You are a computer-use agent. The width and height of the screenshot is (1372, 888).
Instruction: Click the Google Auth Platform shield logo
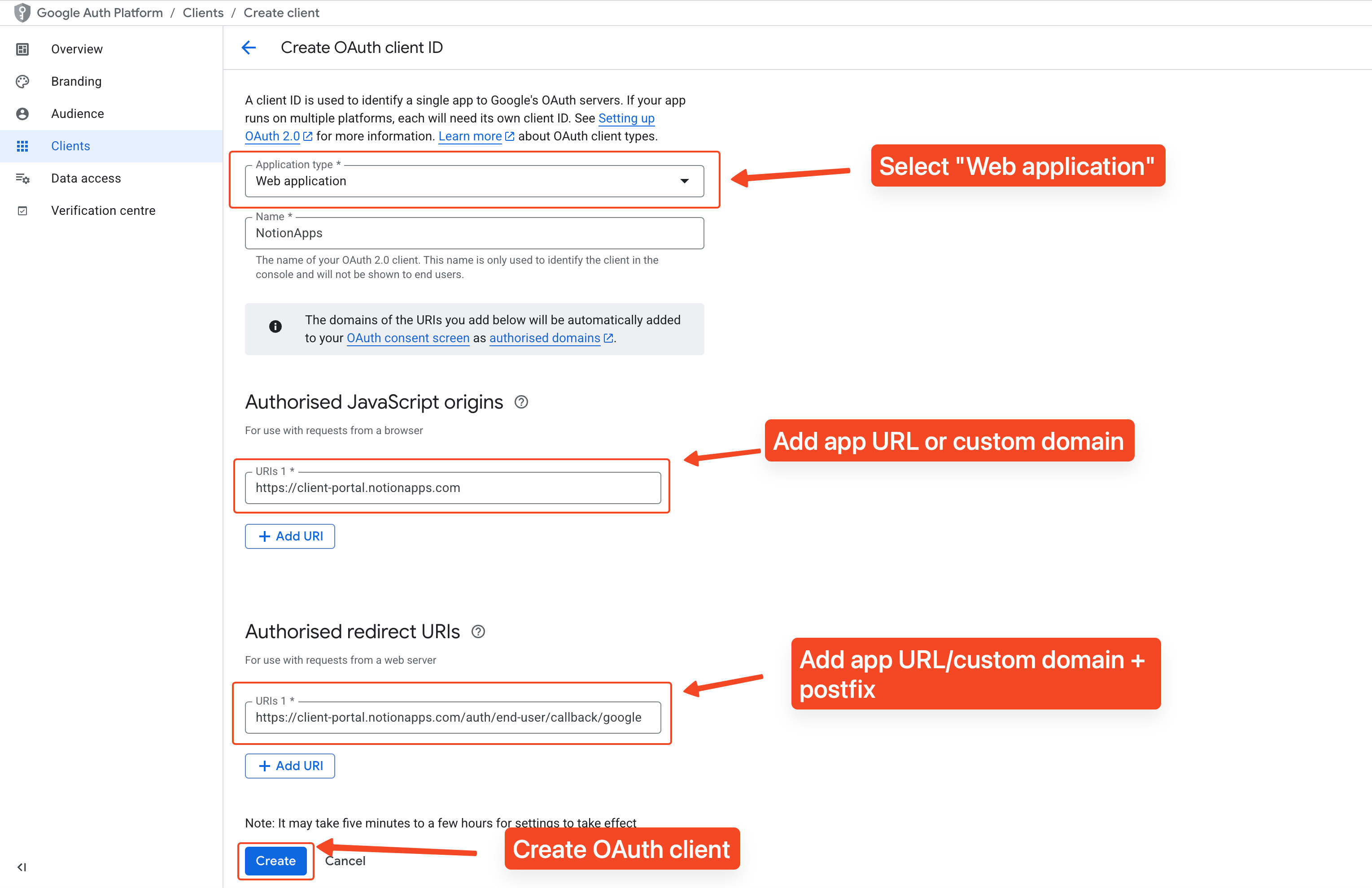pos(22,12)
